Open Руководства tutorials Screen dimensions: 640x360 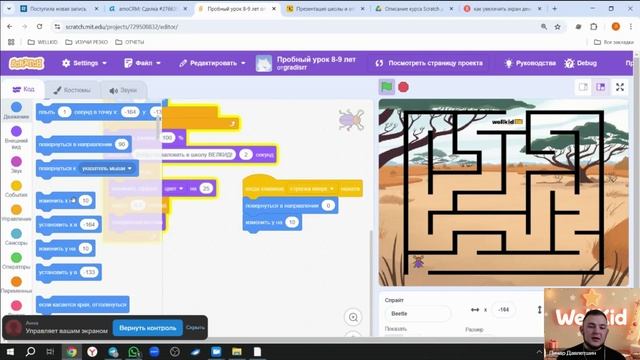click(x=530, y=63)
